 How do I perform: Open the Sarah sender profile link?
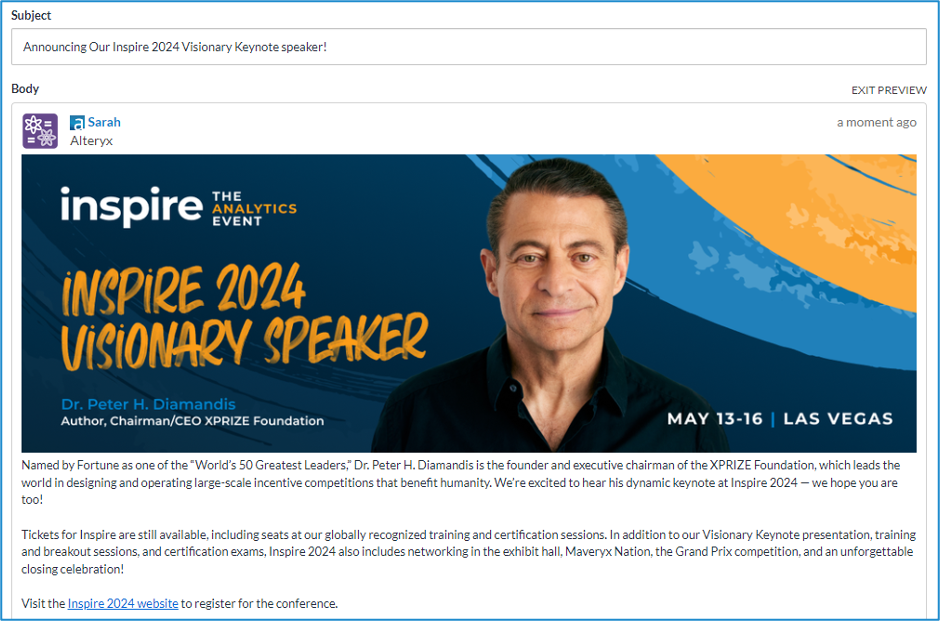tap(102, 121)
